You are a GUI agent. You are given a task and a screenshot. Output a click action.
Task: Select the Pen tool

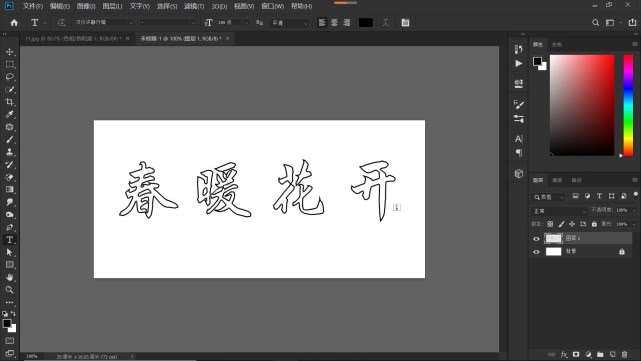(x=9, y=227)
